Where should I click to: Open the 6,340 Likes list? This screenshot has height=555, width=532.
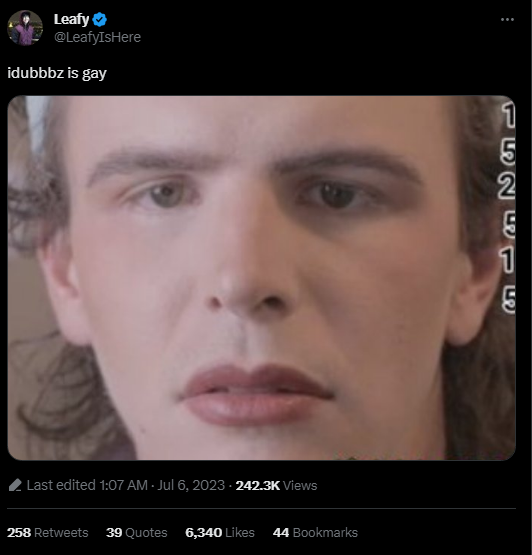[220, 533]
